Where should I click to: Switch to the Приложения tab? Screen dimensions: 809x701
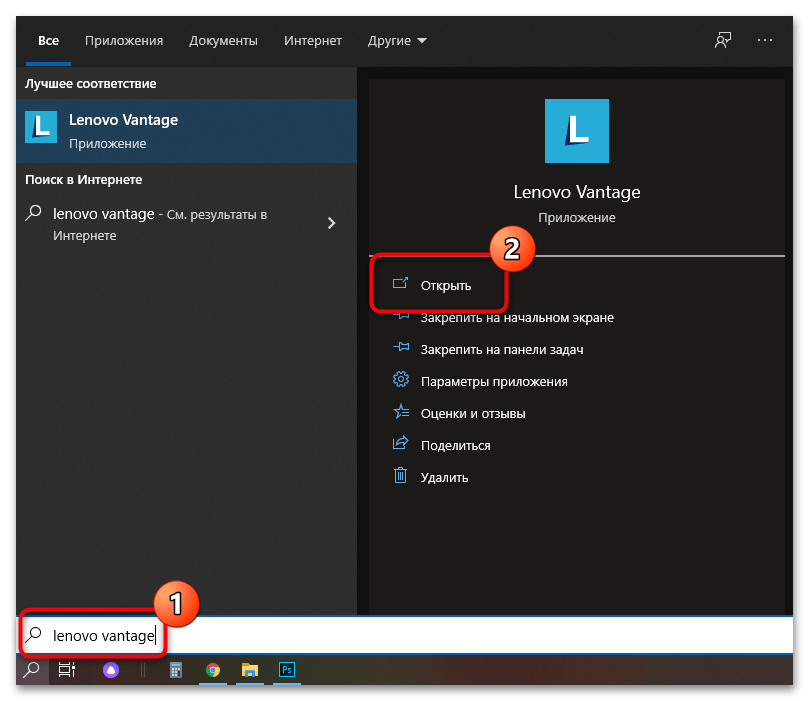point(124,41)
